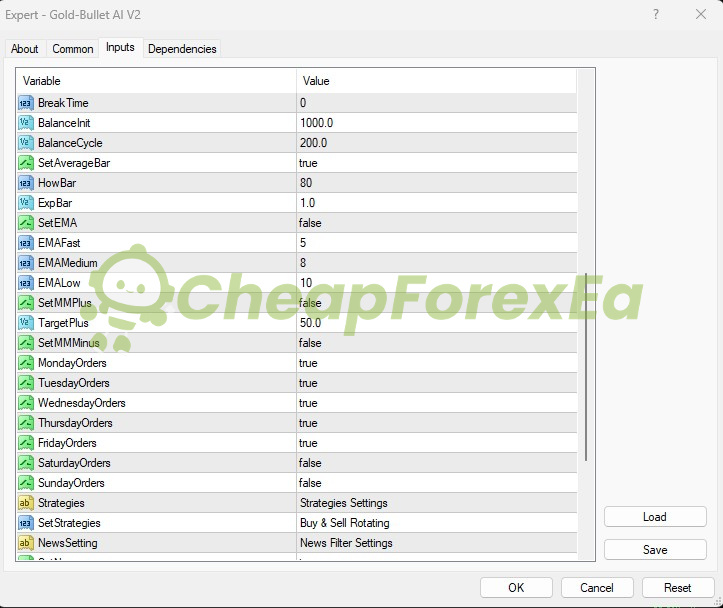This screenshot has width=723, height=608.
Task: Click the Cancel button
Action: click(x=597, y=588)
